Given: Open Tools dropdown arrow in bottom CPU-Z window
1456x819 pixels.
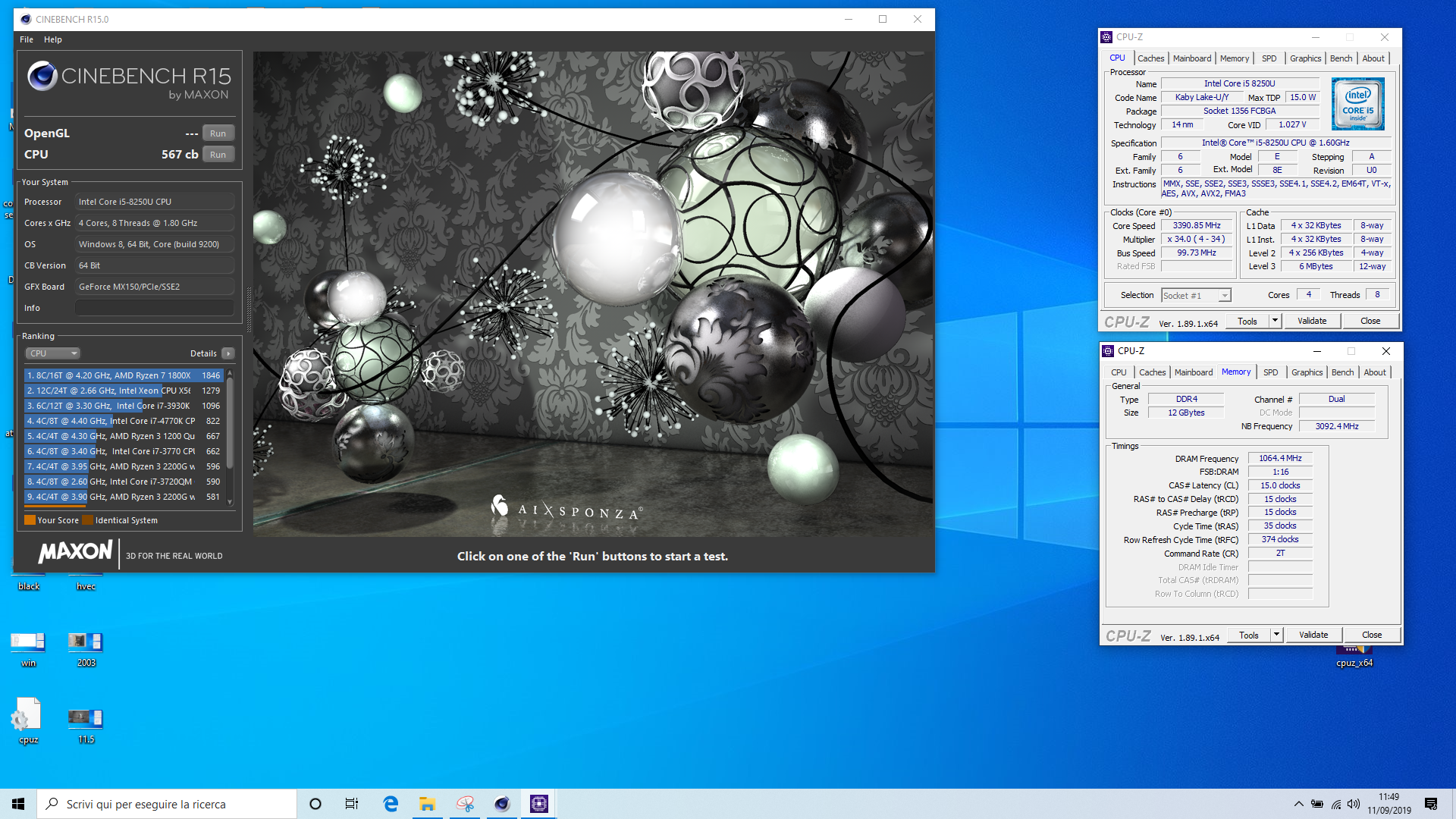Looking at the screenshot, I should tap(1276, 635).
